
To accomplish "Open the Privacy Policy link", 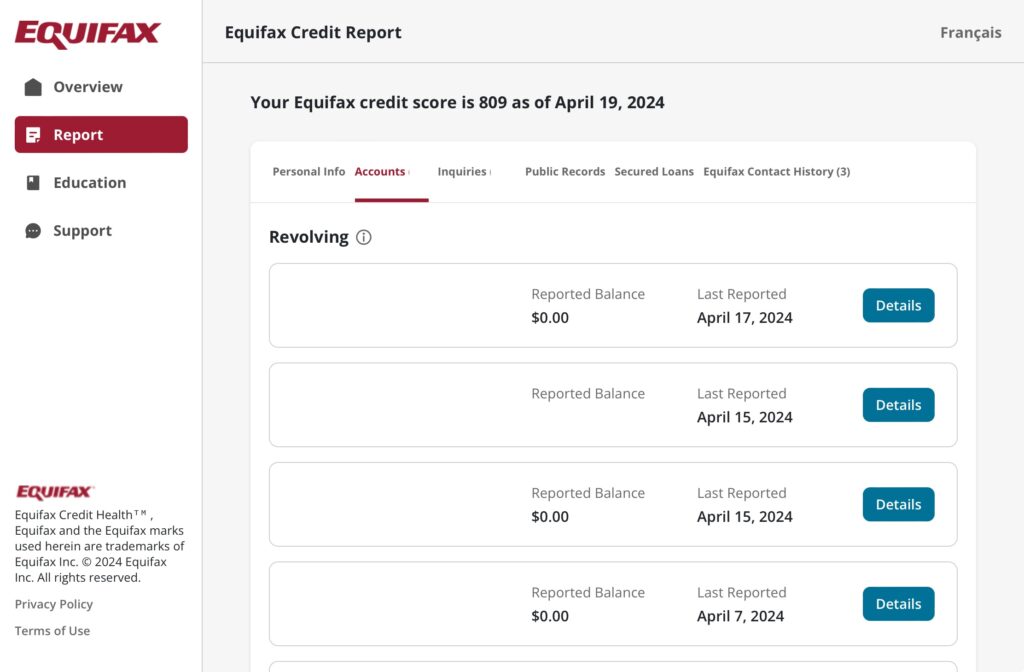I will 54,604.
